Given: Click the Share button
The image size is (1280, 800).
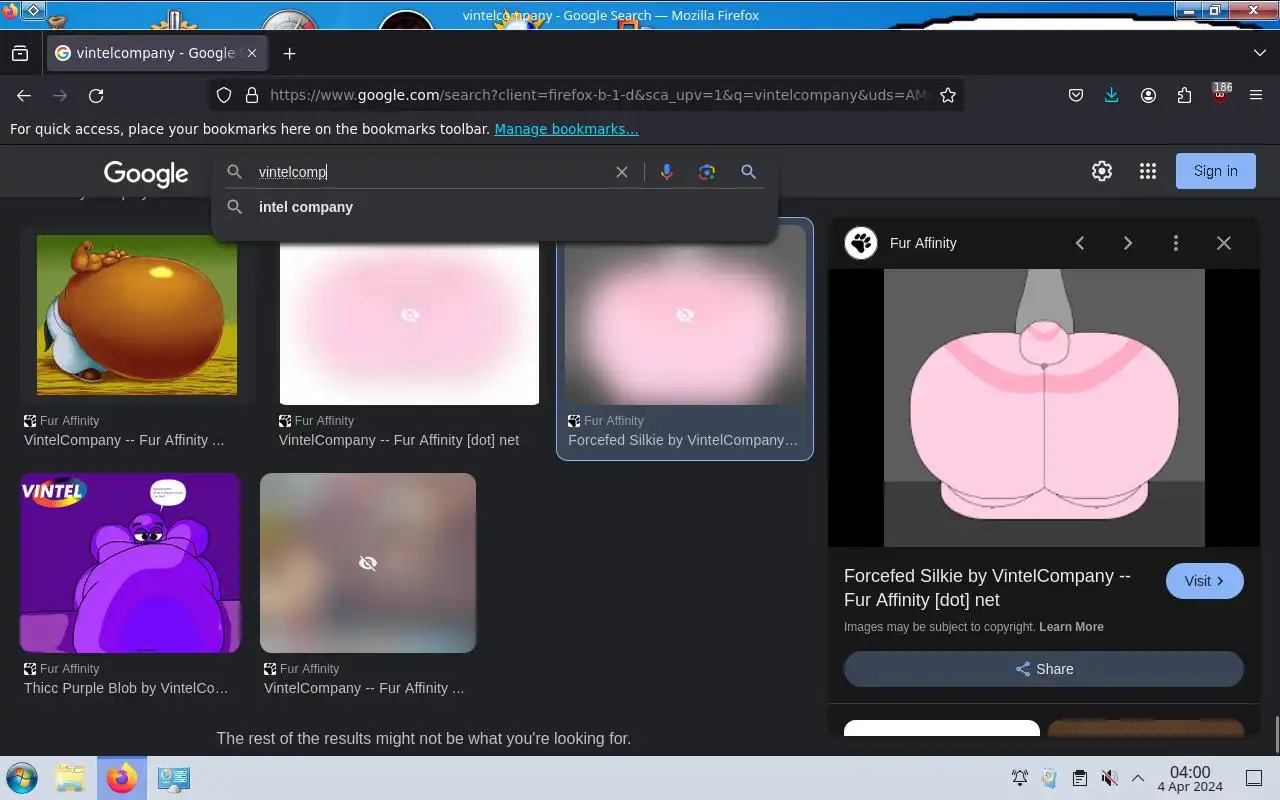Looking at the screenshot, I should click(1044, 669).
